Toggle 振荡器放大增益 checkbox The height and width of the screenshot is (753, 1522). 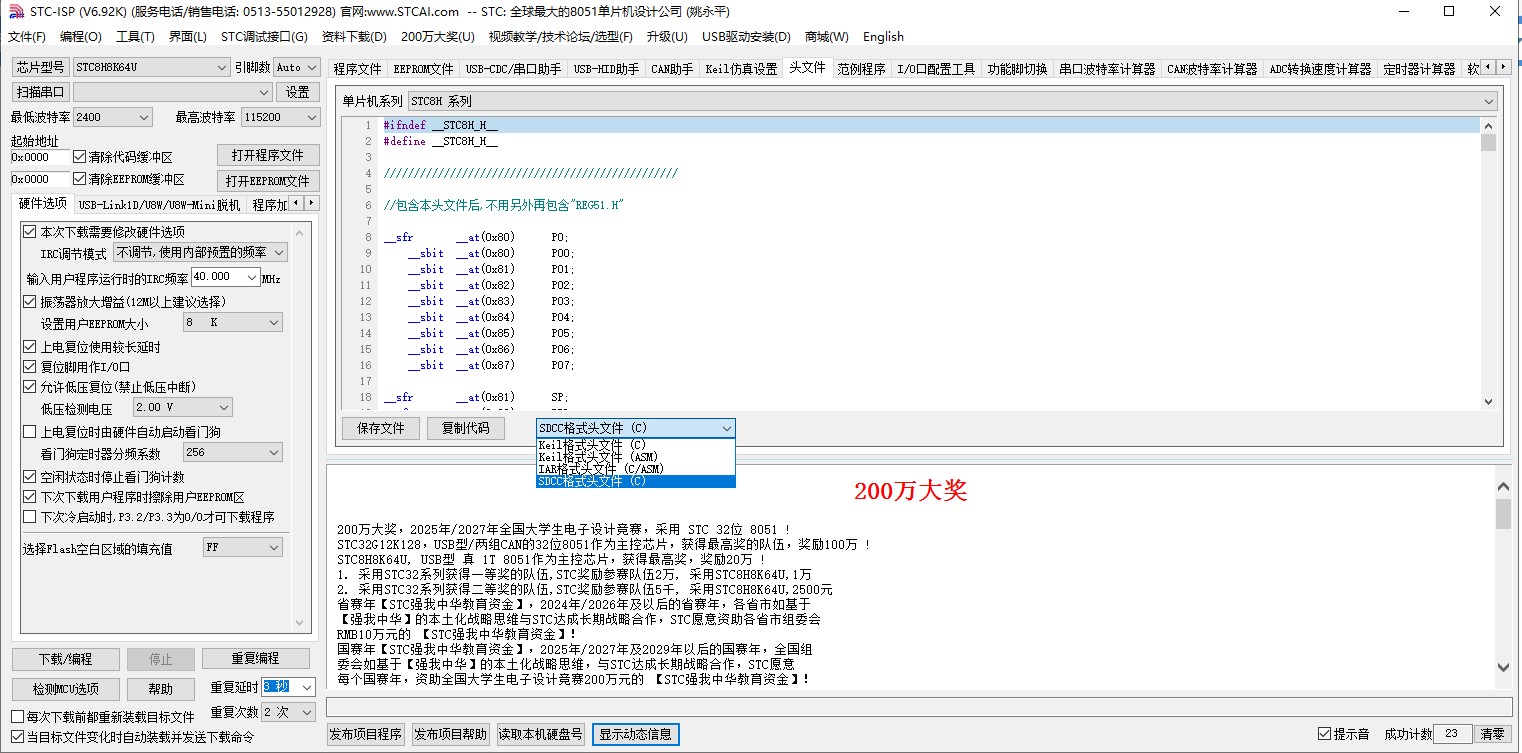[30, 302]
